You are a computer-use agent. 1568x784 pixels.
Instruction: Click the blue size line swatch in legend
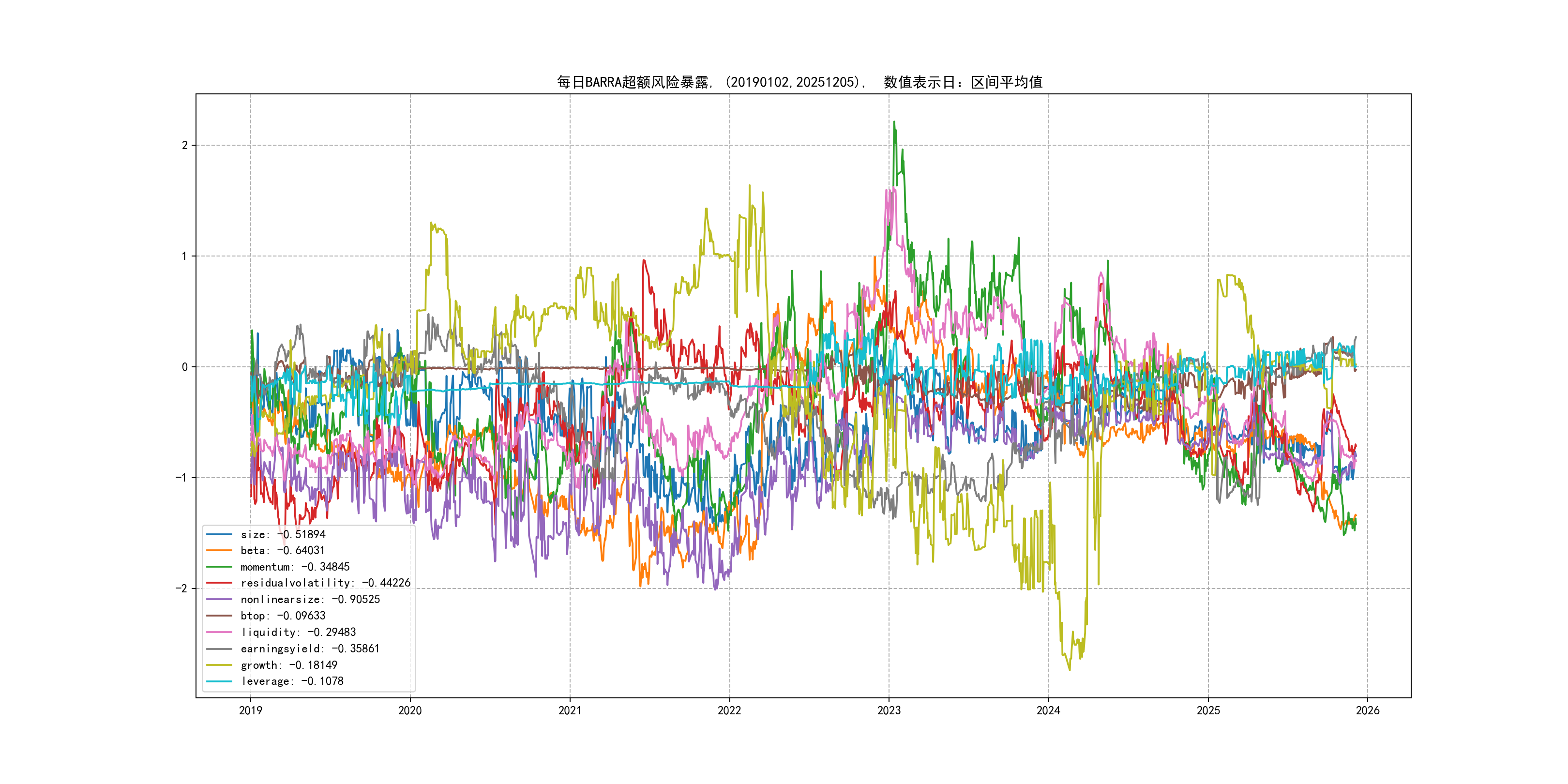[219, 534]
